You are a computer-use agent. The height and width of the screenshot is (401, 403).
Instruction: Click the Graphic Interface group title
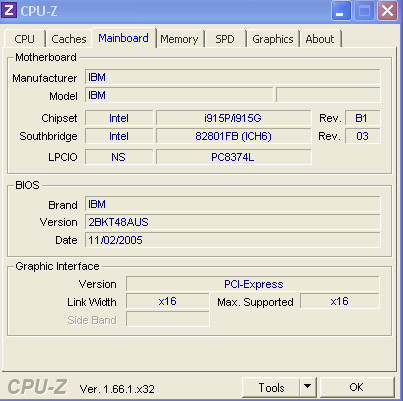click(x=57, y=266)
